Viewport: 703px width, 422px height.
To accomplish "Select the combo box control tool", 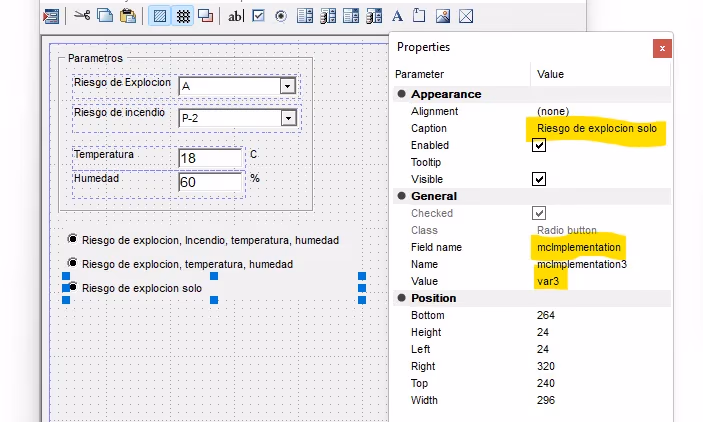I will [351, 16].
